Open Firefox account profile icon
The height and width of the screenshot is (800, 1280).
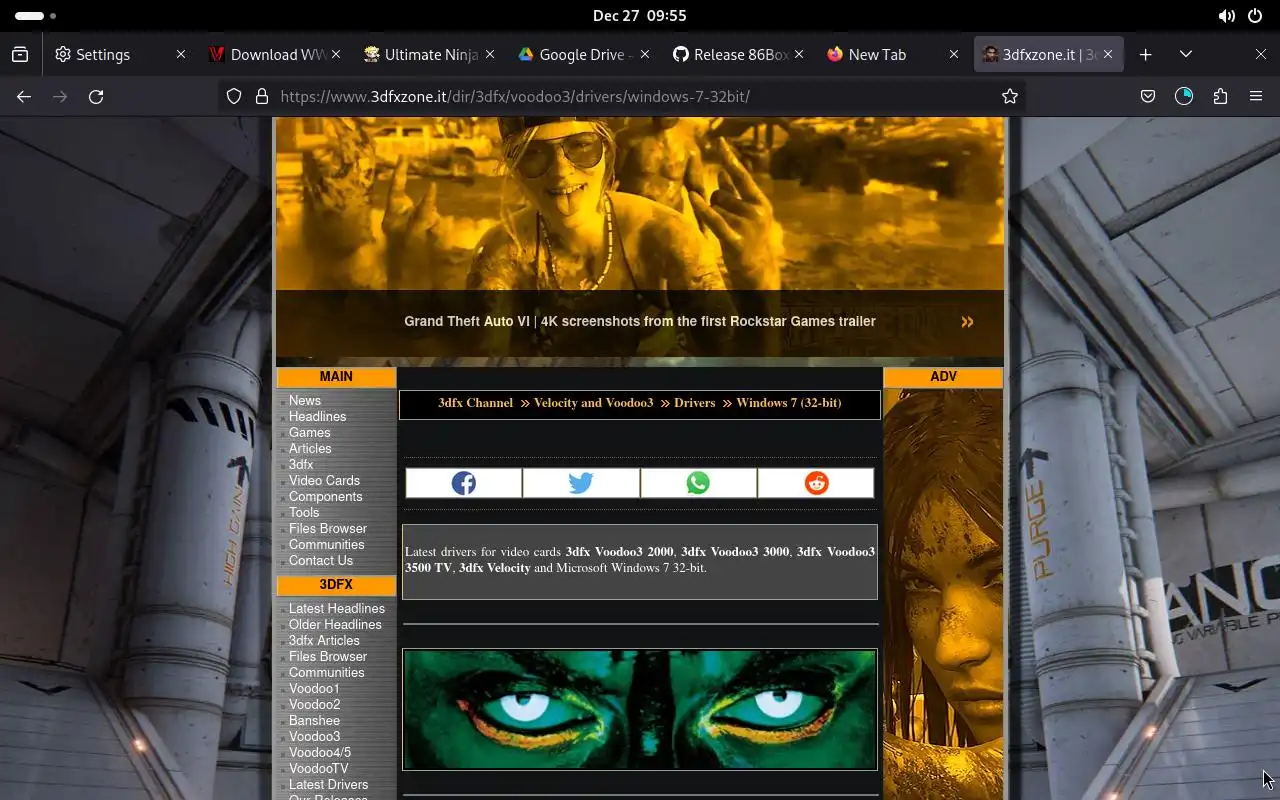pyautogui.click(x=1184, y=96)
